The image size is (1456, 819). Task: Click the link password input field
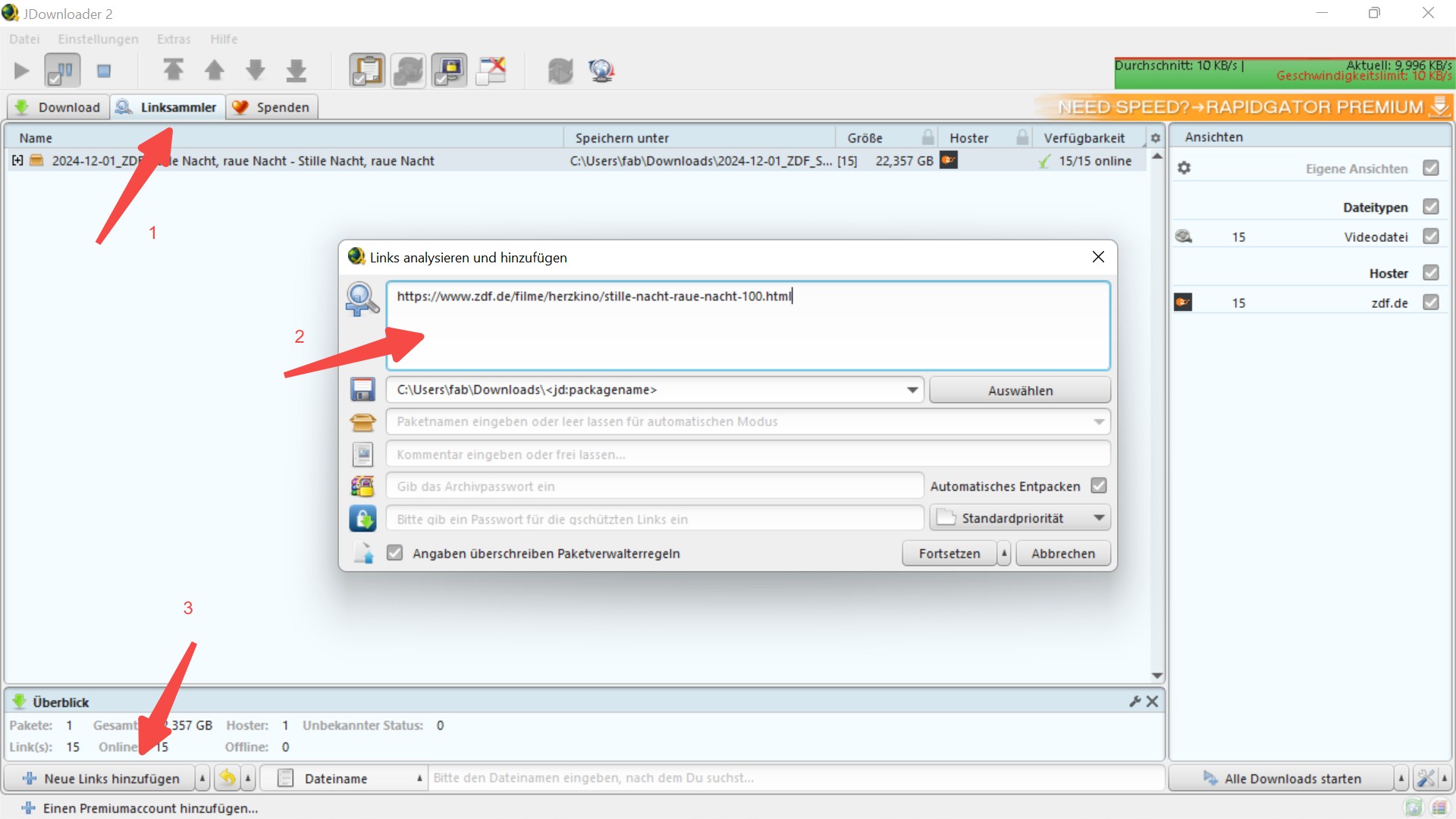point(654,519)
